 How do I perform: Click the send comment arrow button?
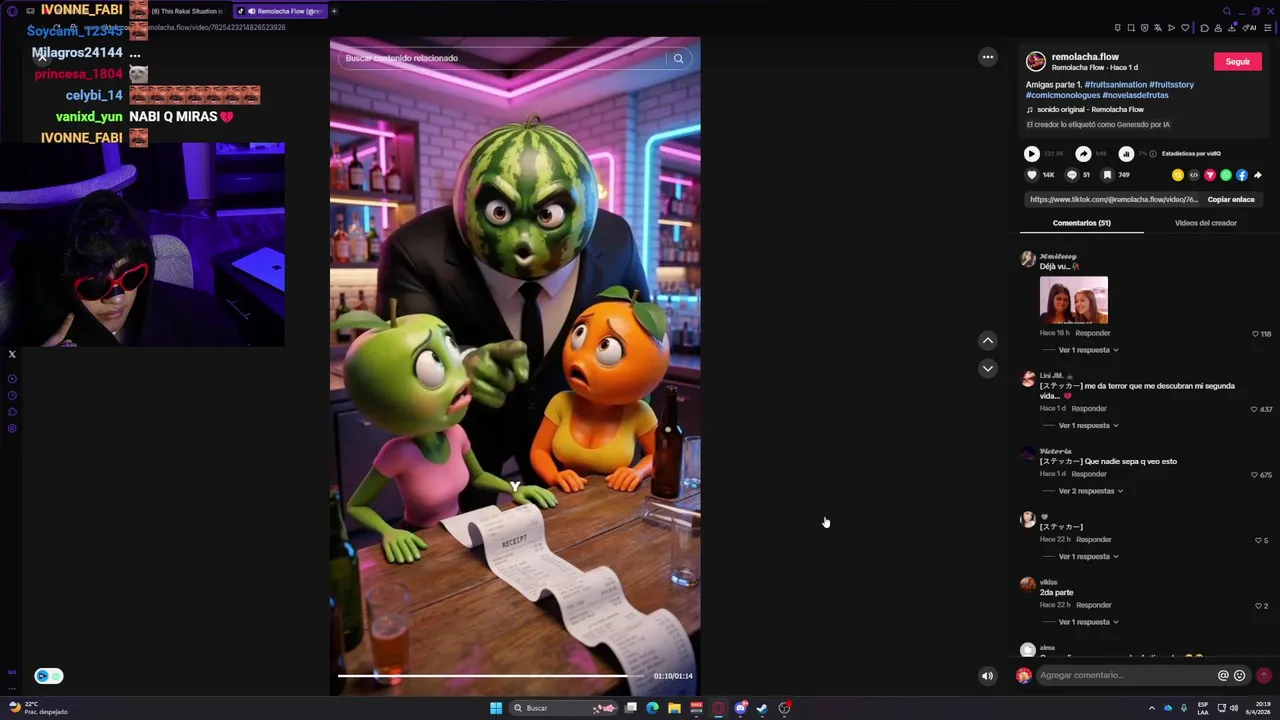[x=1264, y=675]
